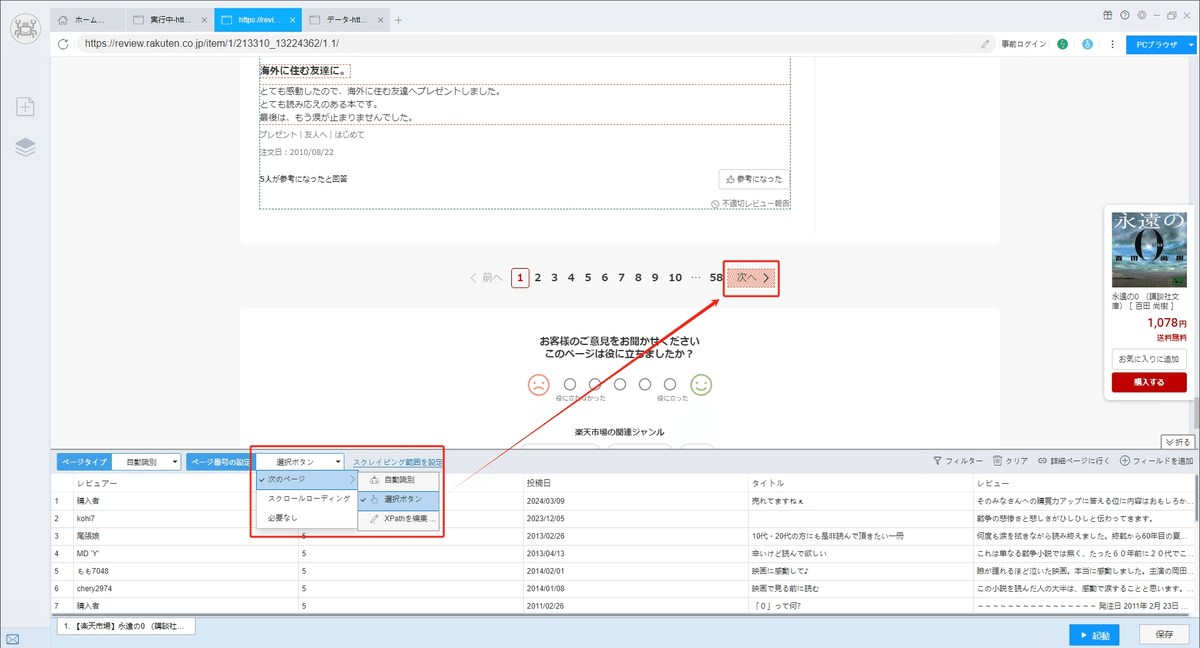Select the first rating radio circle
The image size is (1200, 648).
click(570, 383)
